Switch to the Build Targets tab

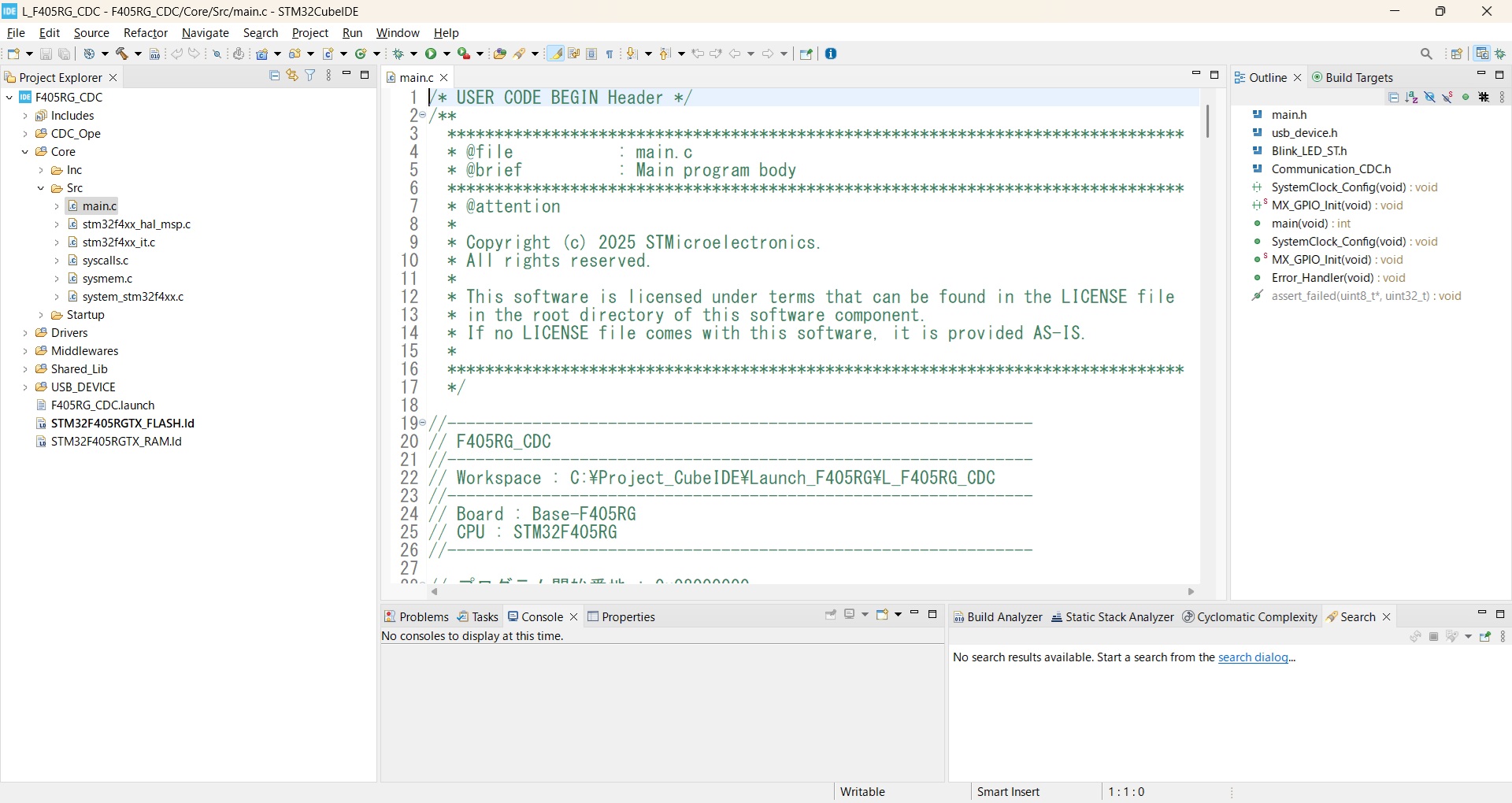pyautogui.click(x=1353, y=77)
